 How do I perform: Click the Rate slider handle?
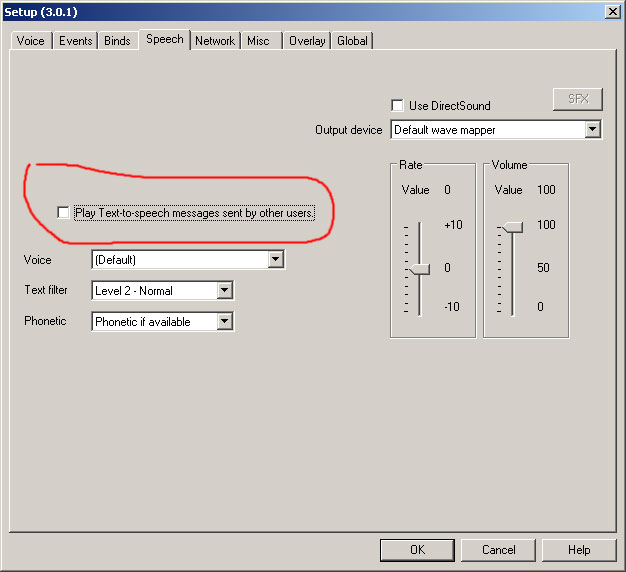(x=419, y=269)
